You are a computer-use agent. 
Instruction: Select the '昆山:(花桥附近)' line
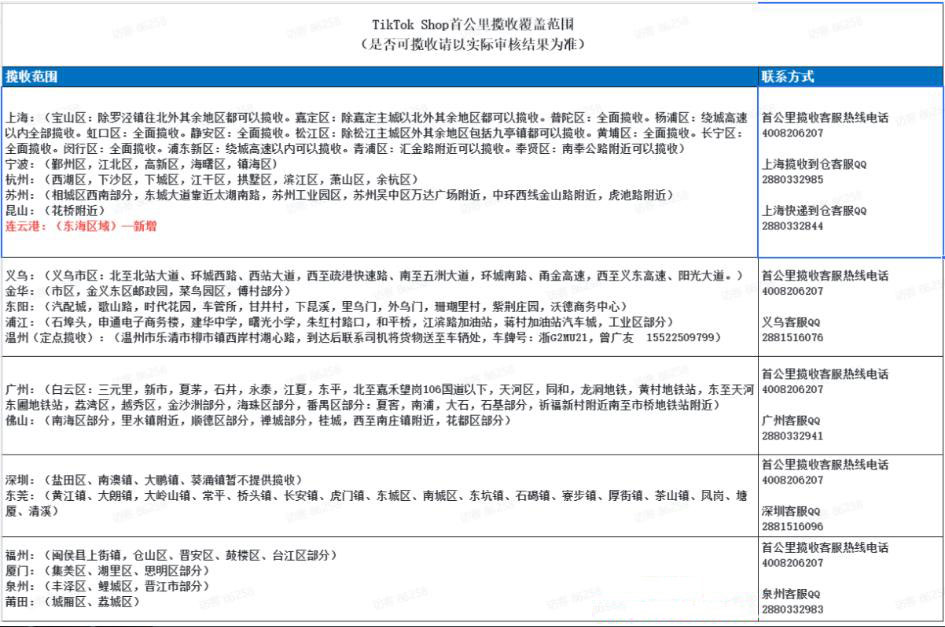55,210
